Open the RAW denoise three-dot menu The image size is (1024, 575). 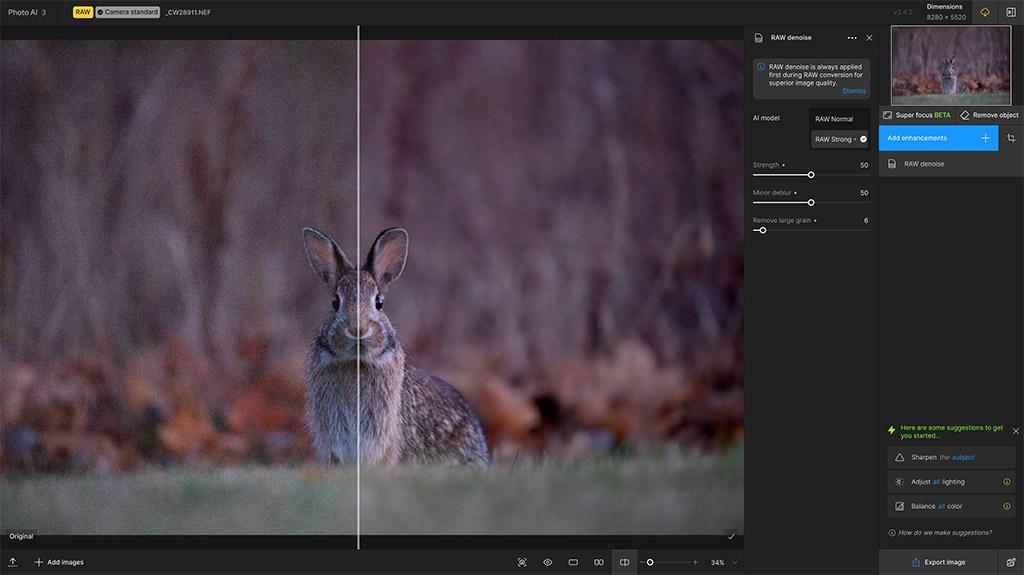tap(852, 38)
